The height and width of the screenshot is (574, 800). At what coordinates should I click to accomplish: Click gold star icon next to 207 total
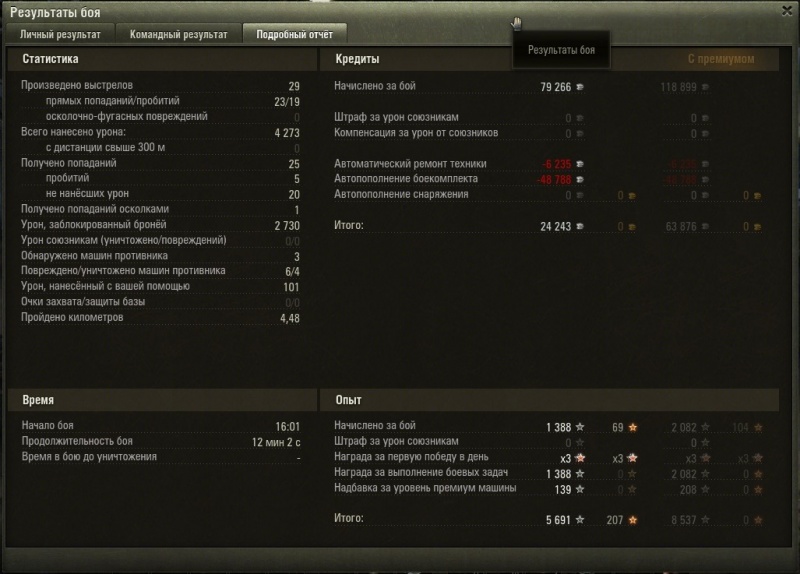[x=633, y=520]
